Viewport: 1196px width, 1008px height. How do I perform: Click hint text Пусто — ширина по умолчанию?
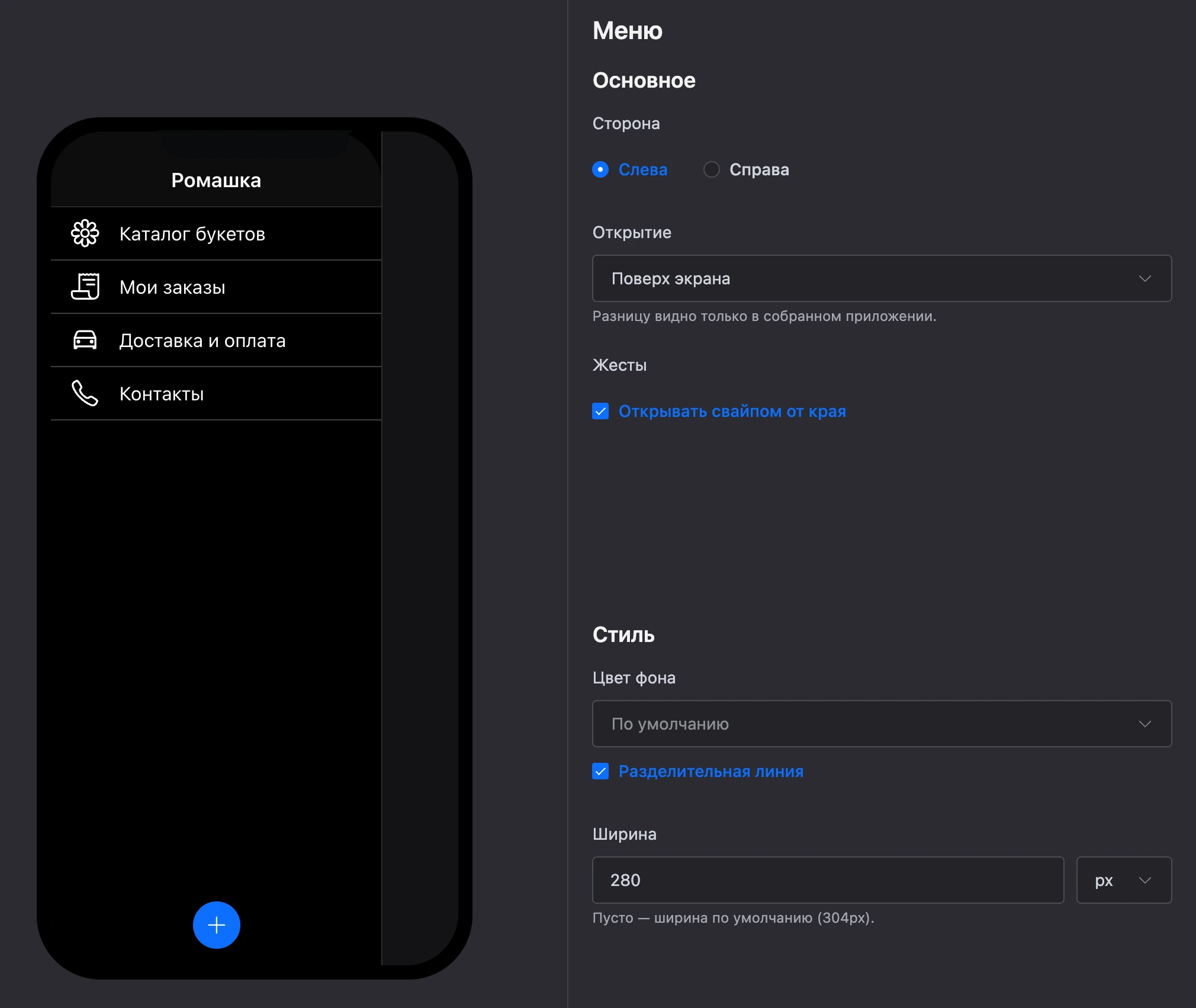point(733,918)
